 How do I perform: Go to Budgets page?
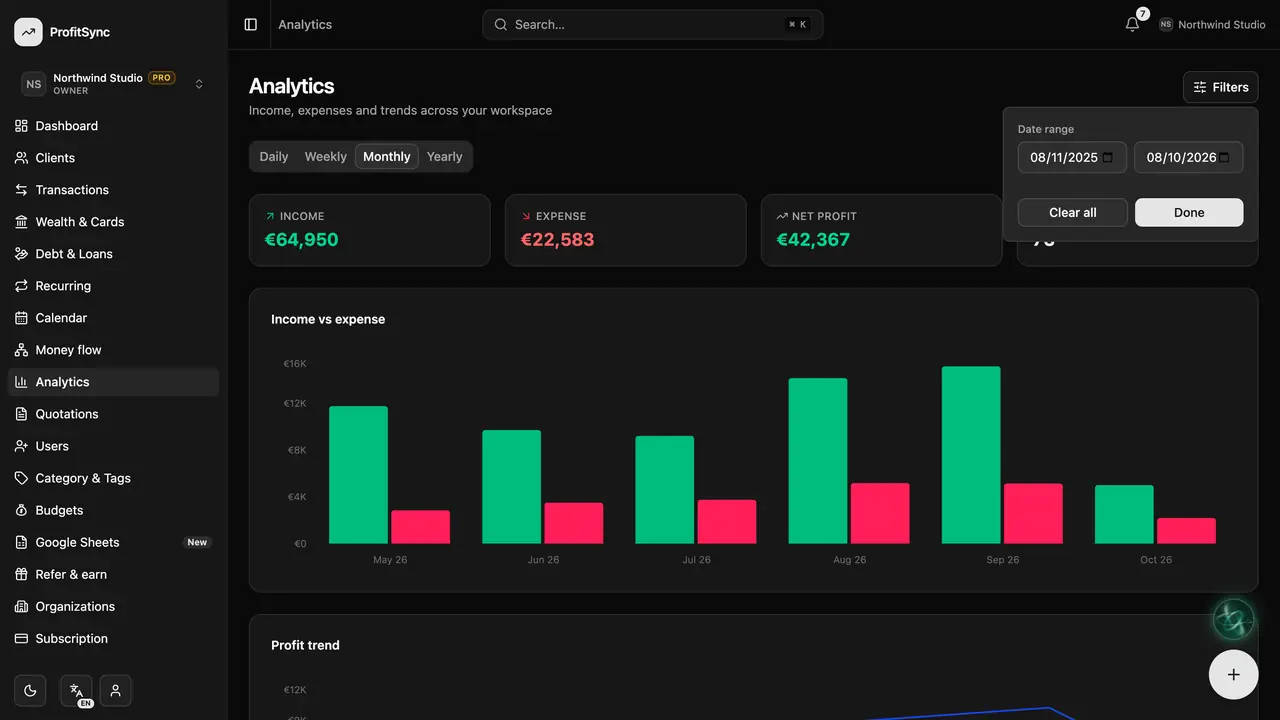[113, 510]
